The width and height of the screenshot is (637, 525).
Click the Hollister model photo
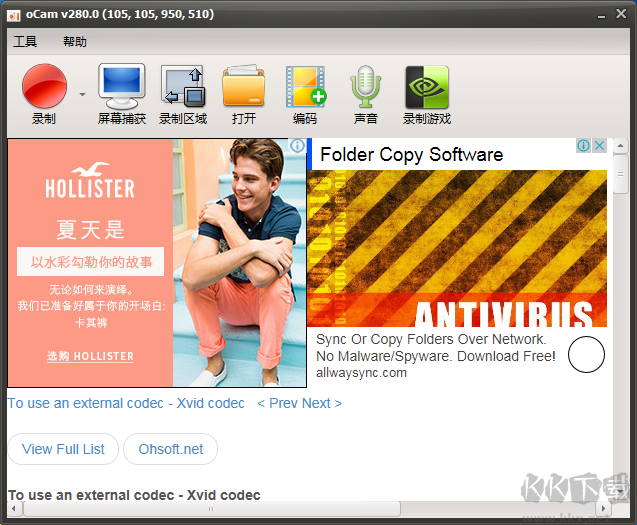(239, 263)
